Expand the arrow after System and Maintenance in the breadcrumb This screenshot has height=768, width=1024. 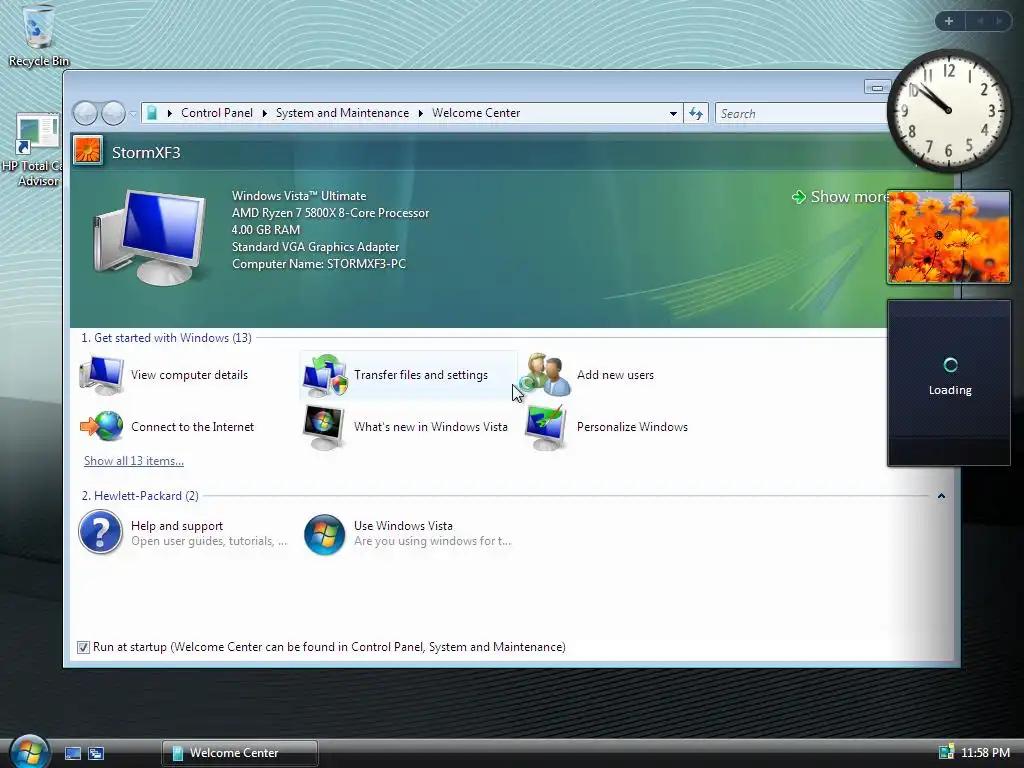pyautogui.click(x=421, y=114)
